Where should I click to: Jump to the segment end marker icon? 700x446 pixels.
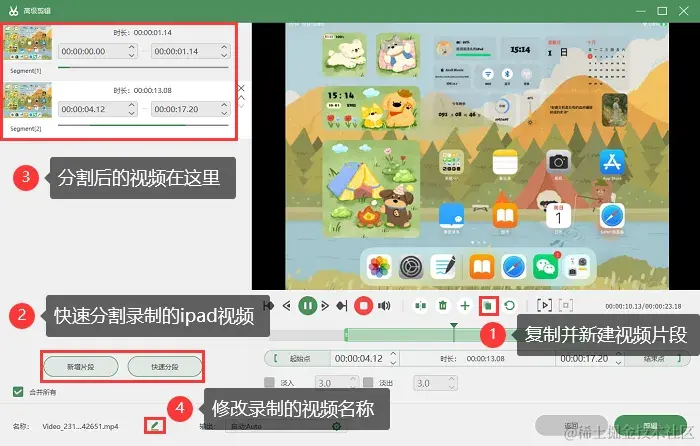[342, 306]
